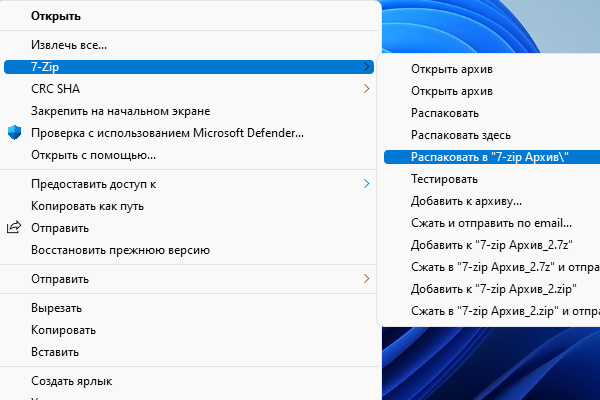Select Извлечь все... entry
This screenshot has width=600, height=400.
point(189,45)
